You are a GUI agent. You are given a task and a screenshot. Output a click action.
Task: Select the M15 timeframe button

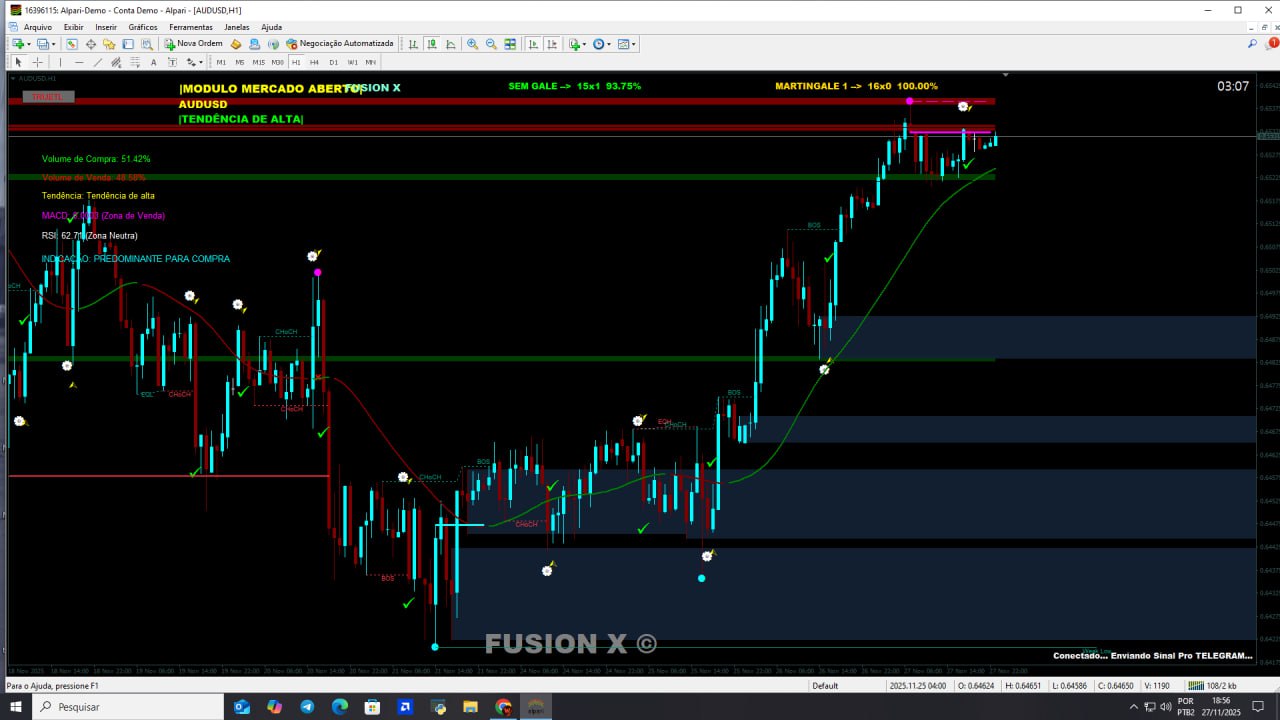(x=258, y=62)
